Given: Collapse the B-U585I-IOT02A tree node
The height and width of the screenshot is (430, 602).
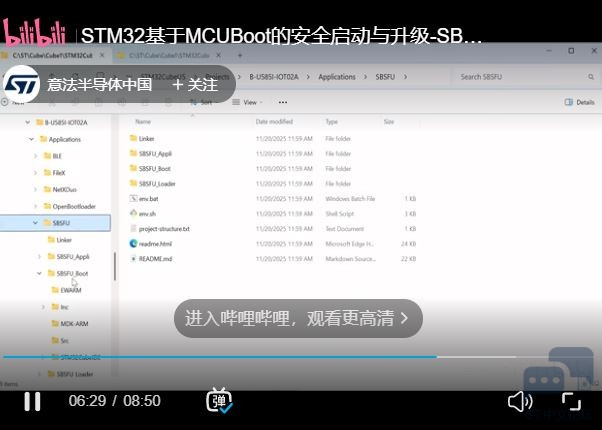Looking at the screenshot, I should tap(28, 122).
